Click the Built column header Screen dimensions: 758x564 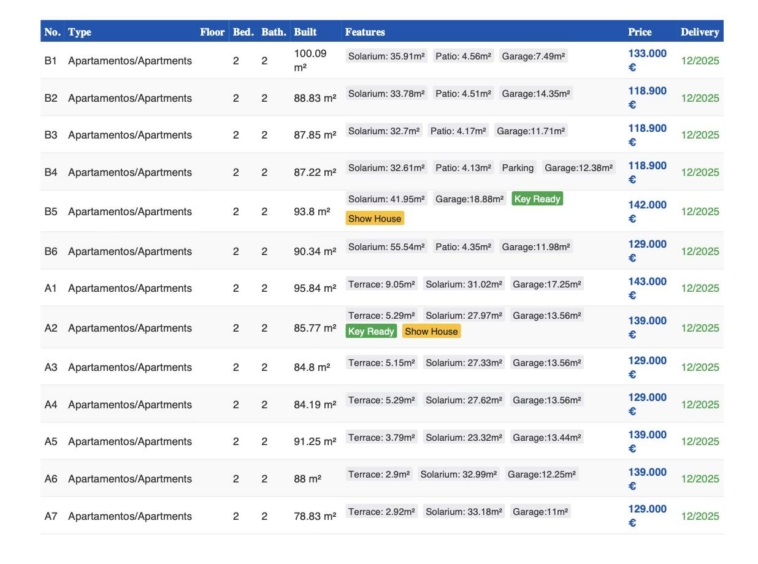tap(305, 32)
